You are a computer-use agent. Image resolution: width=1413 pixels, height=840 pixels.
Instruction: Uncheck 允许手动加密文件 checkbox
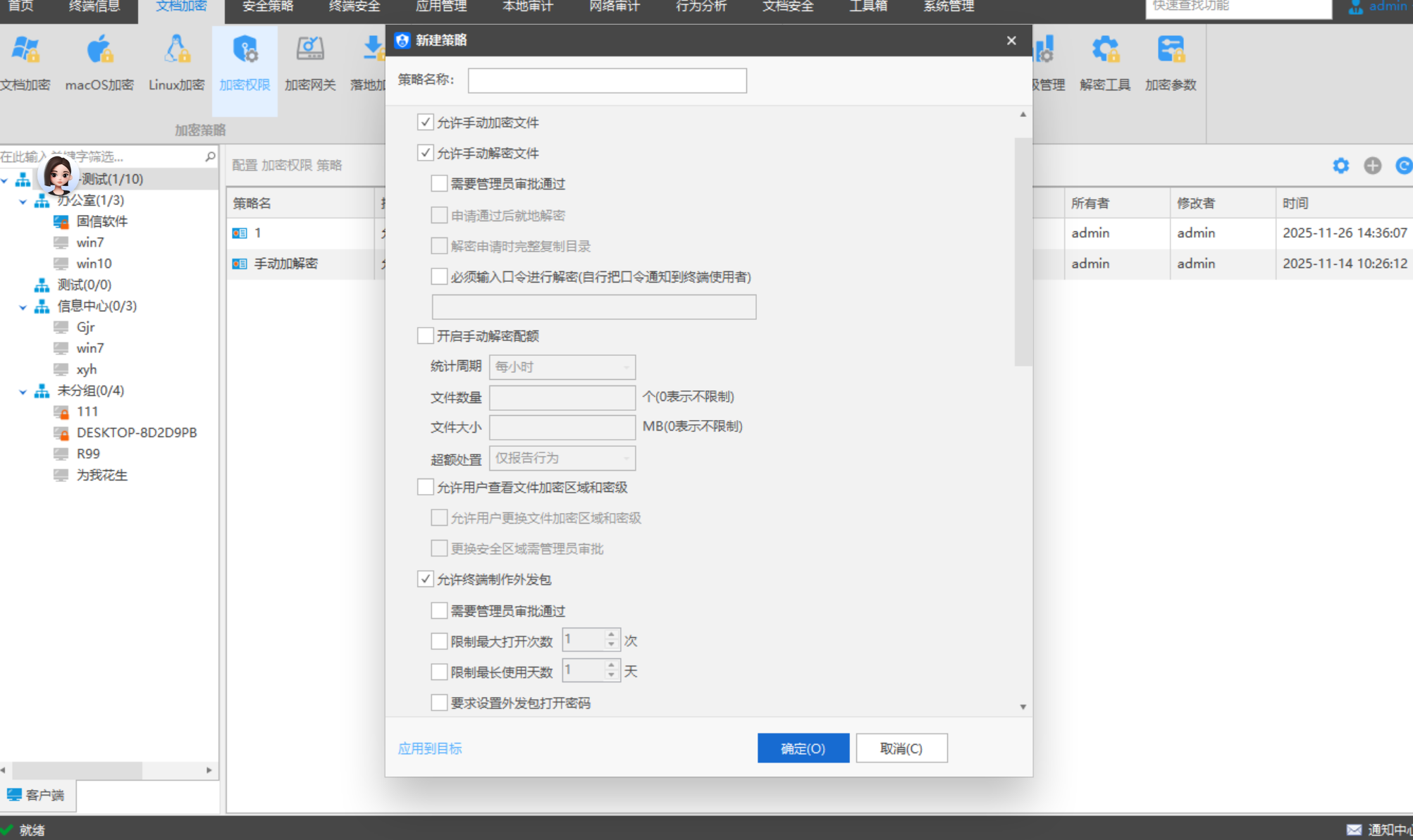pos(425,123)
